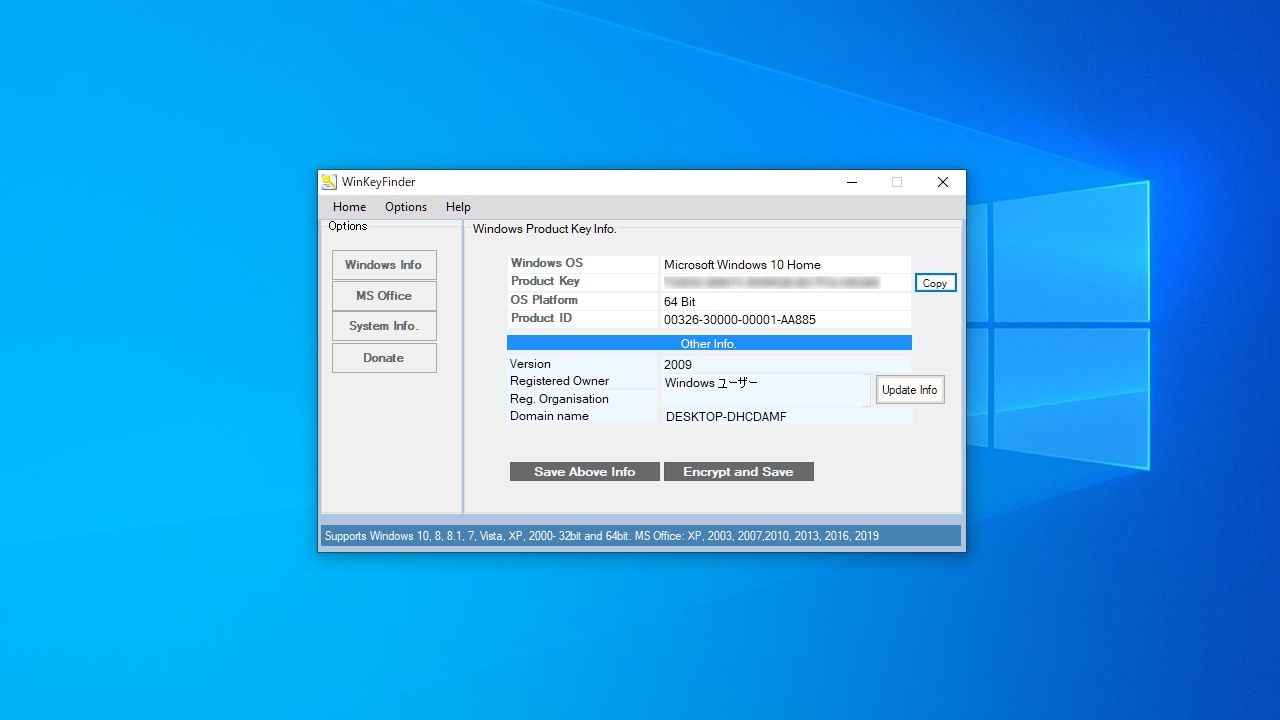Open the System Info. panel
Screen dimensions: 1280x720
384,326
